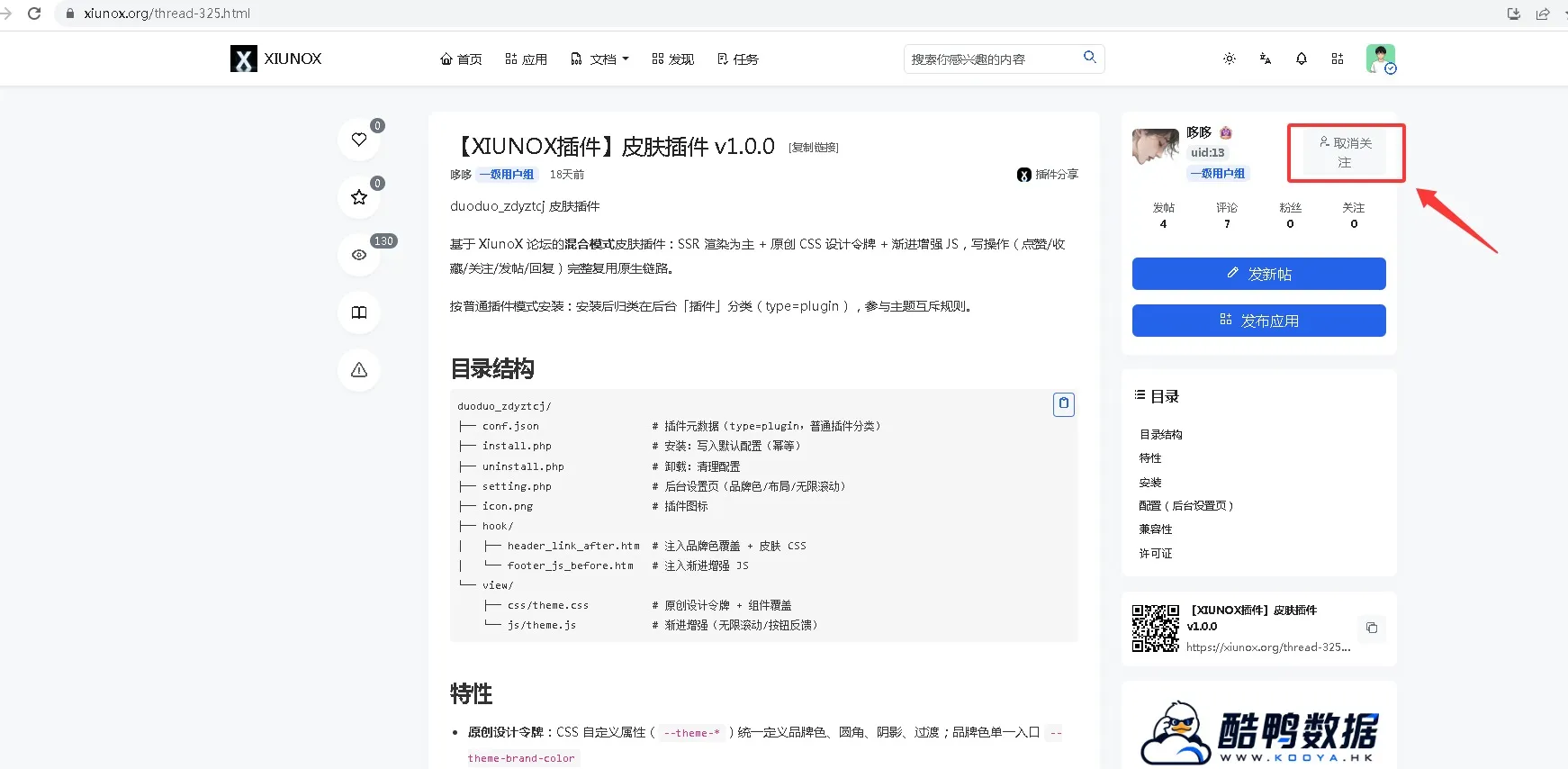This screenshot has height=769, width=1568.
Task: Open the apps grid icon in header
Action: point(1338,59)
